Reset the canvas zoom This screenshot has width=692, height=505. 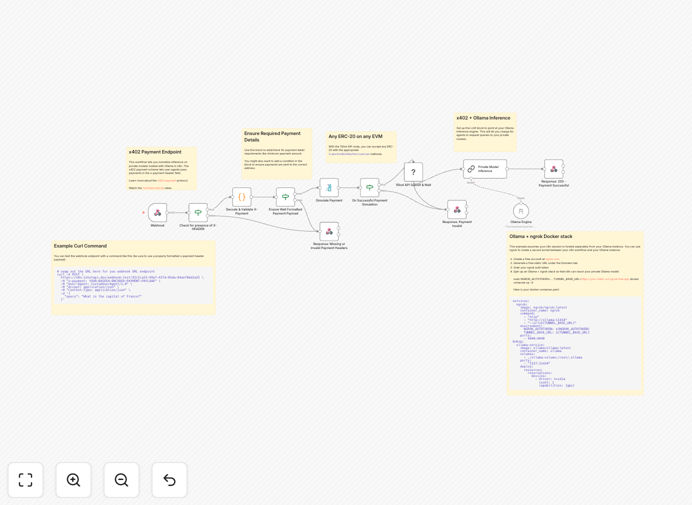[x=169, y=480]
